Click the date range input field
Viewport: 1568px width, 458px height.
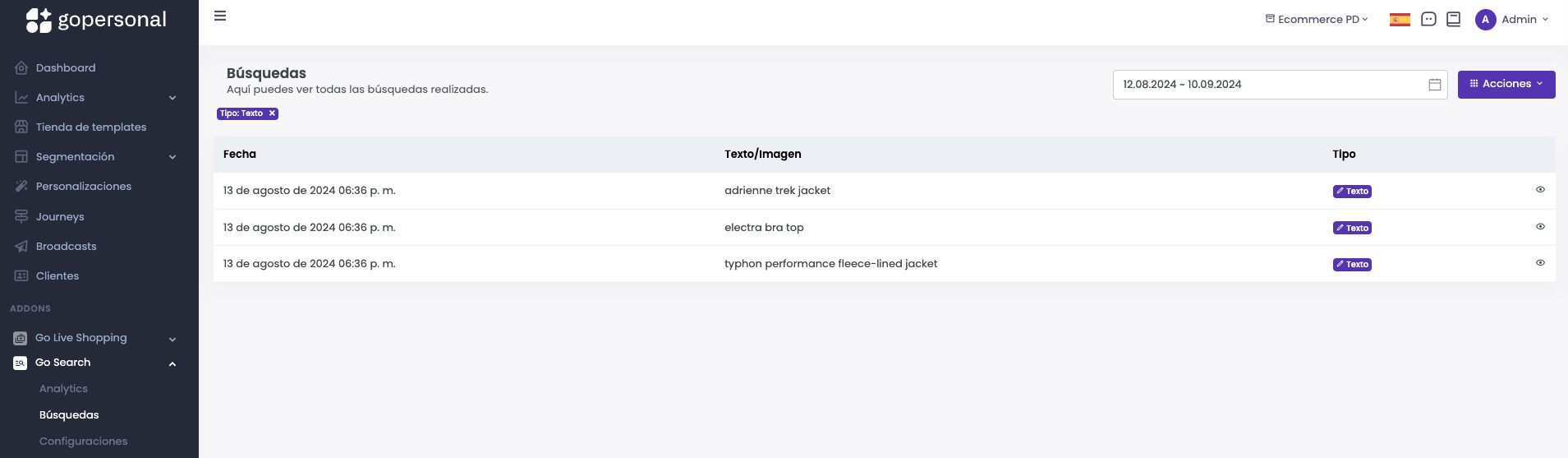point(1265,85)
